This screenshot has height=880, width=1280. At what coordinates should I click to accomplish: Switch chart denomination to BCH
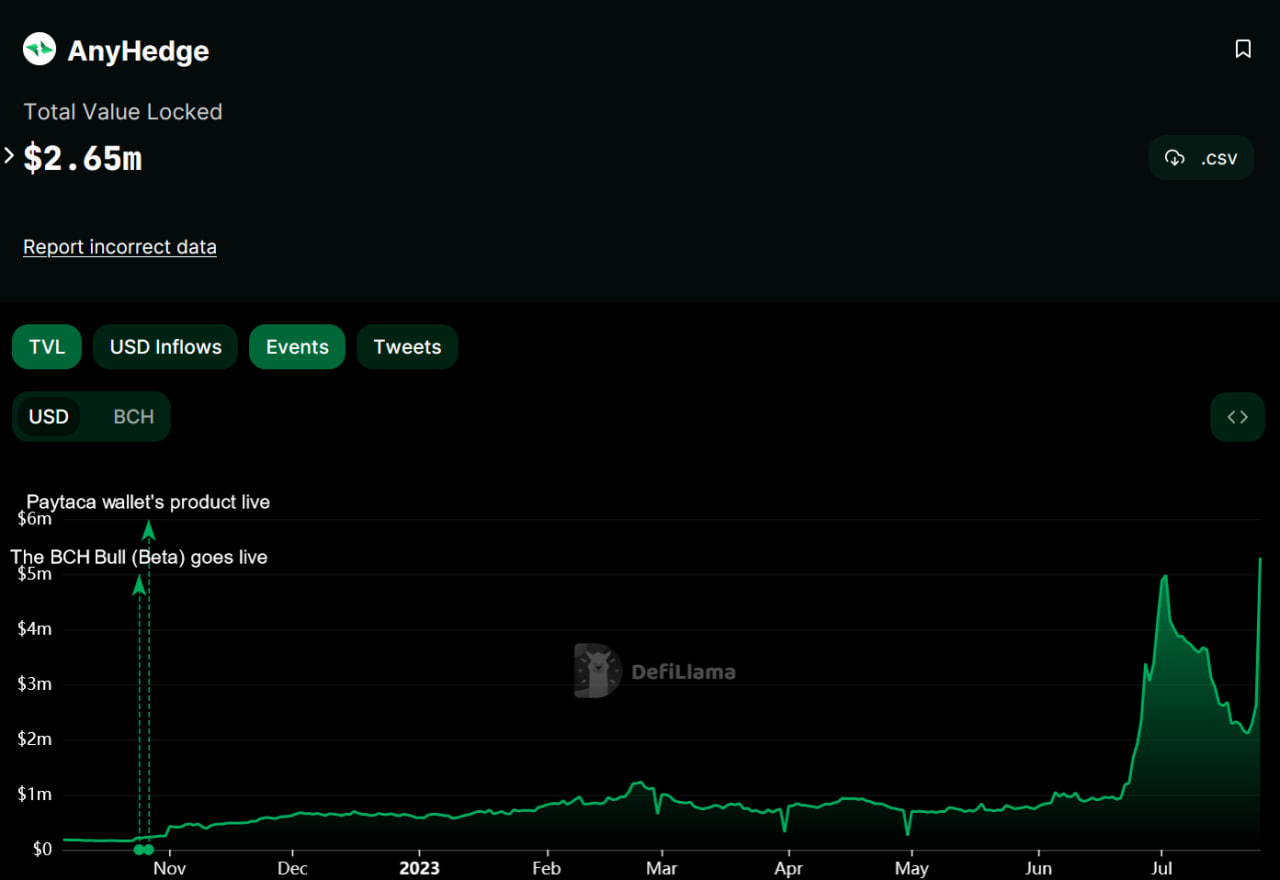tap(133, 417)
